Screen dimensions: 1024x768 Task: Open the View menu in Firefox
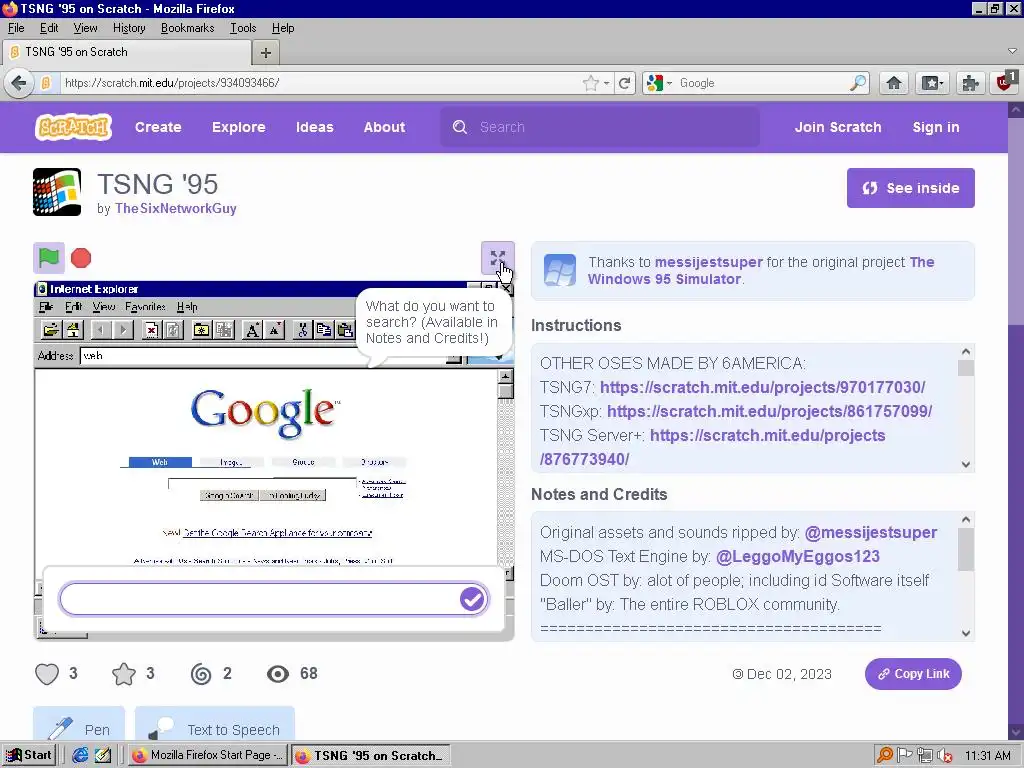(85, 28)
